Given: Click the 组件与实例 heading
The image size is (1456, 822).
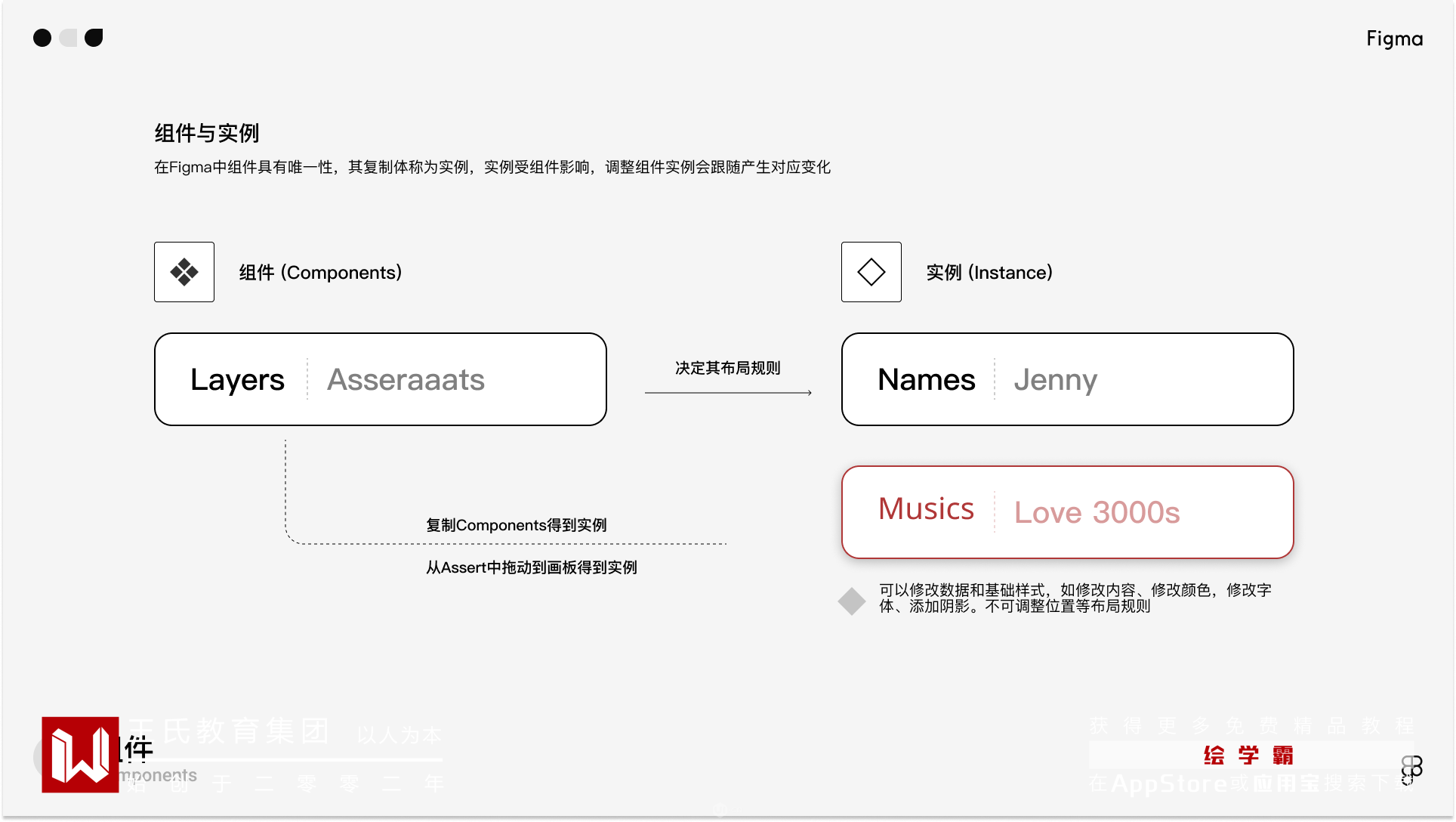Looking at the screenshot, I should coord(207,133).
